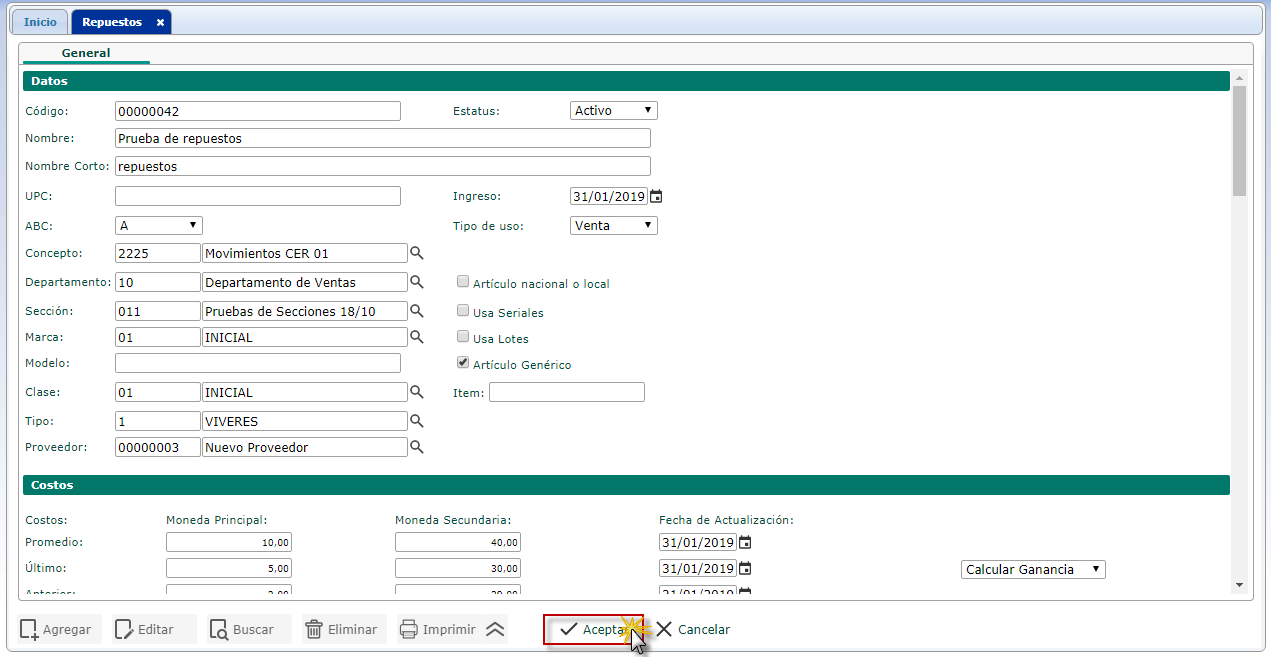Enable Artículo nacional o local checkbox
The image size is (1271, 657).
463,283
